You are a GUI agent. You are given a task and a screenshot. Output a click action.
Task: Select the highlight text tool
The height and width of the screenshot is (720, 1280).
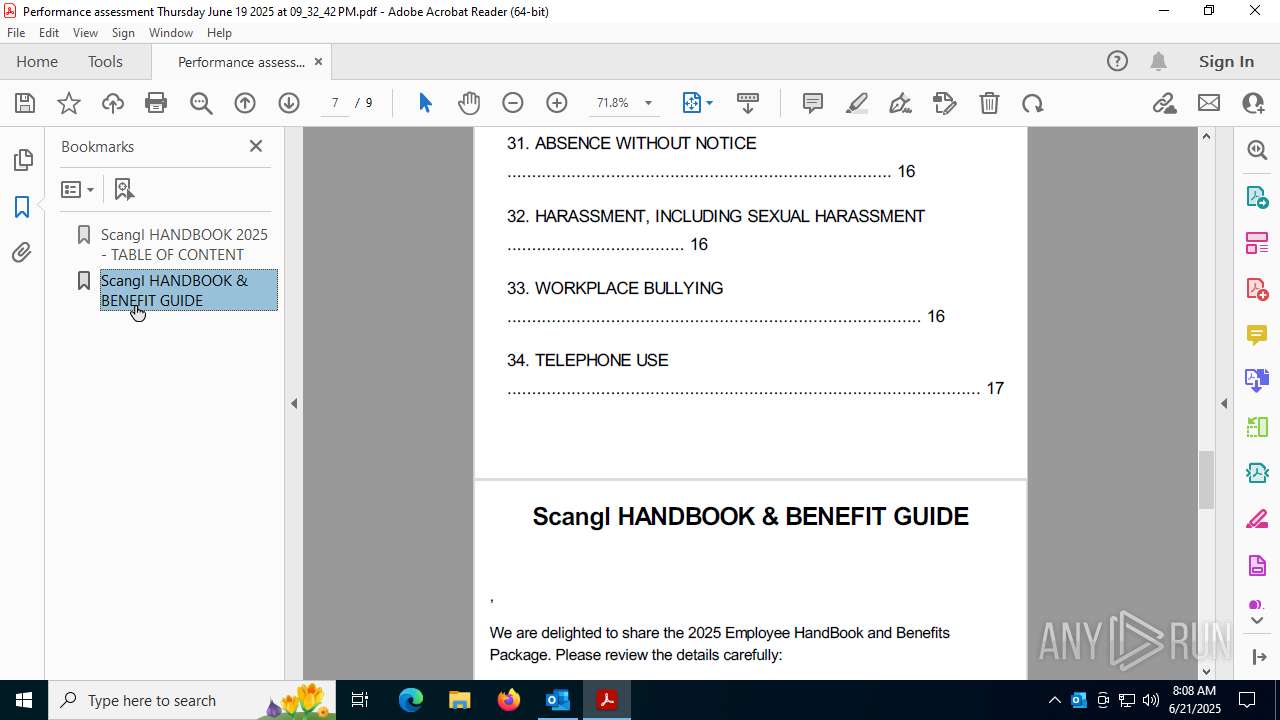(857, 103)
